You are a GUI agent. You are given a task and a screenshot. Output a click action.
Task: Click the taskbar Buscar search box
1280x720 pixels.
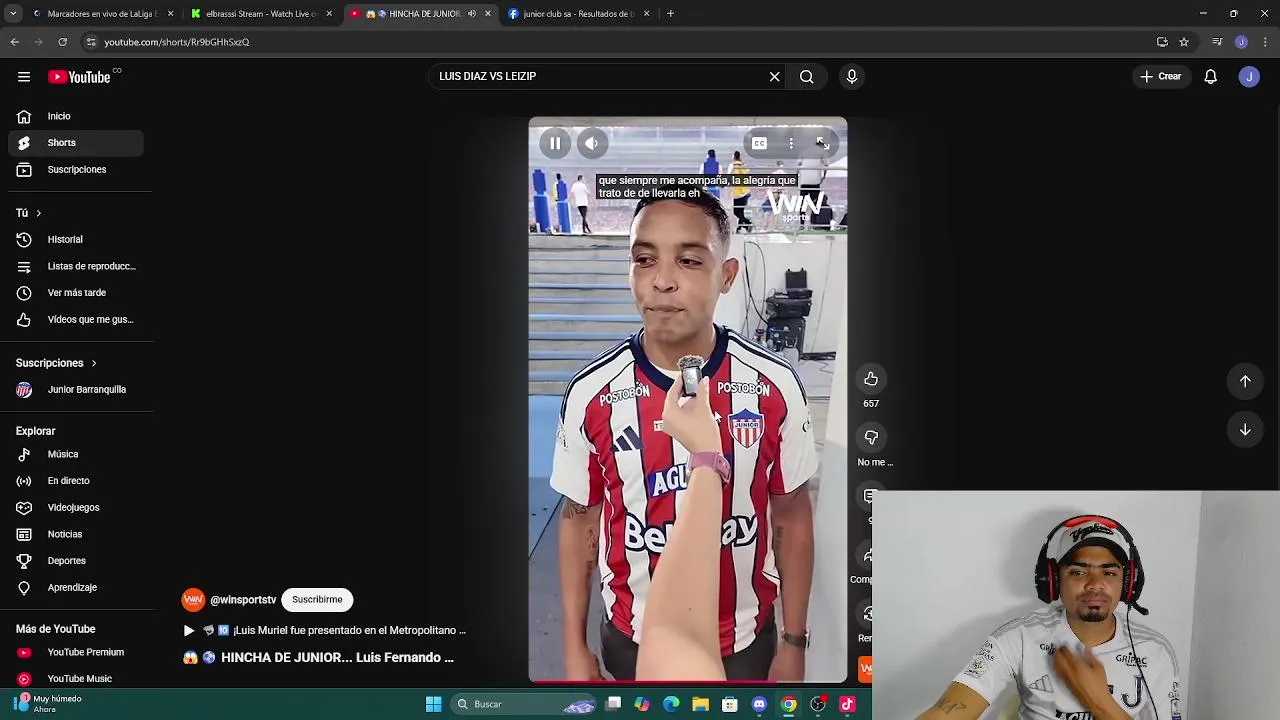coord(524,704)
